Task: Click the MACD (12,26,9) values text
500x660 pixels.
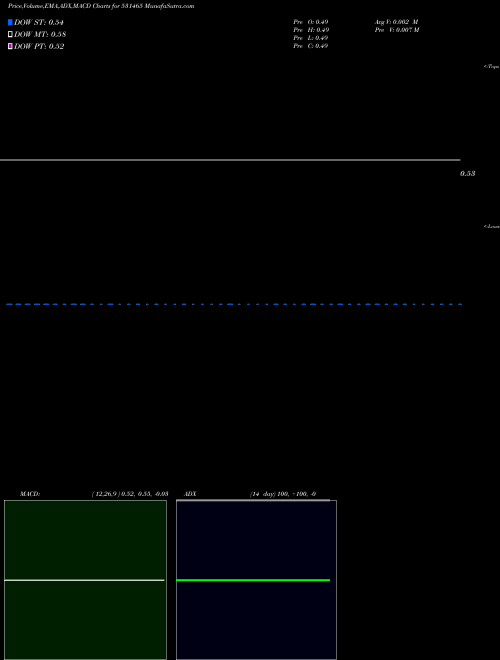Action: [130, 494]
